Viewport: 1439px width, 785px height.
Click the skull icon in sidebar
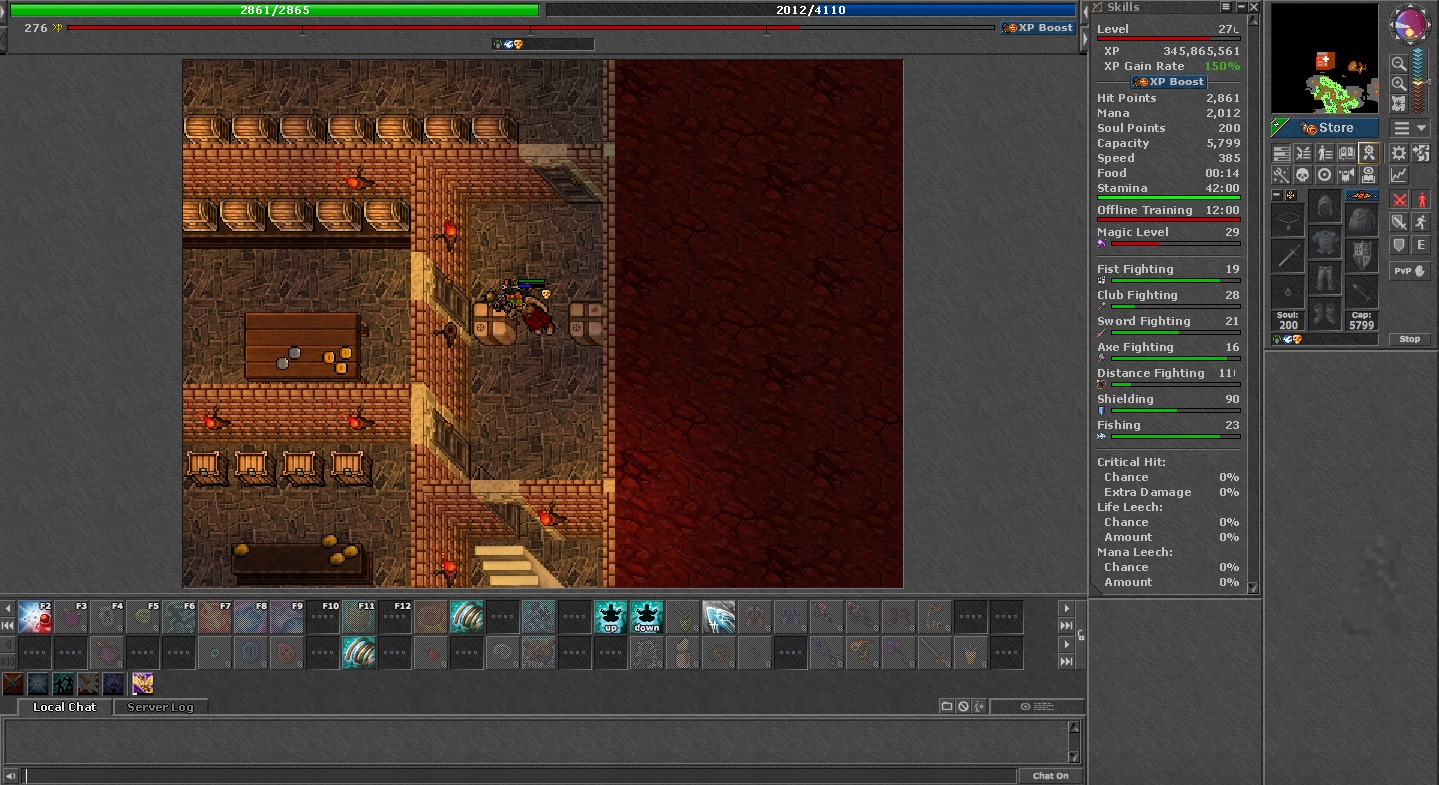[x=1303, y=175]
